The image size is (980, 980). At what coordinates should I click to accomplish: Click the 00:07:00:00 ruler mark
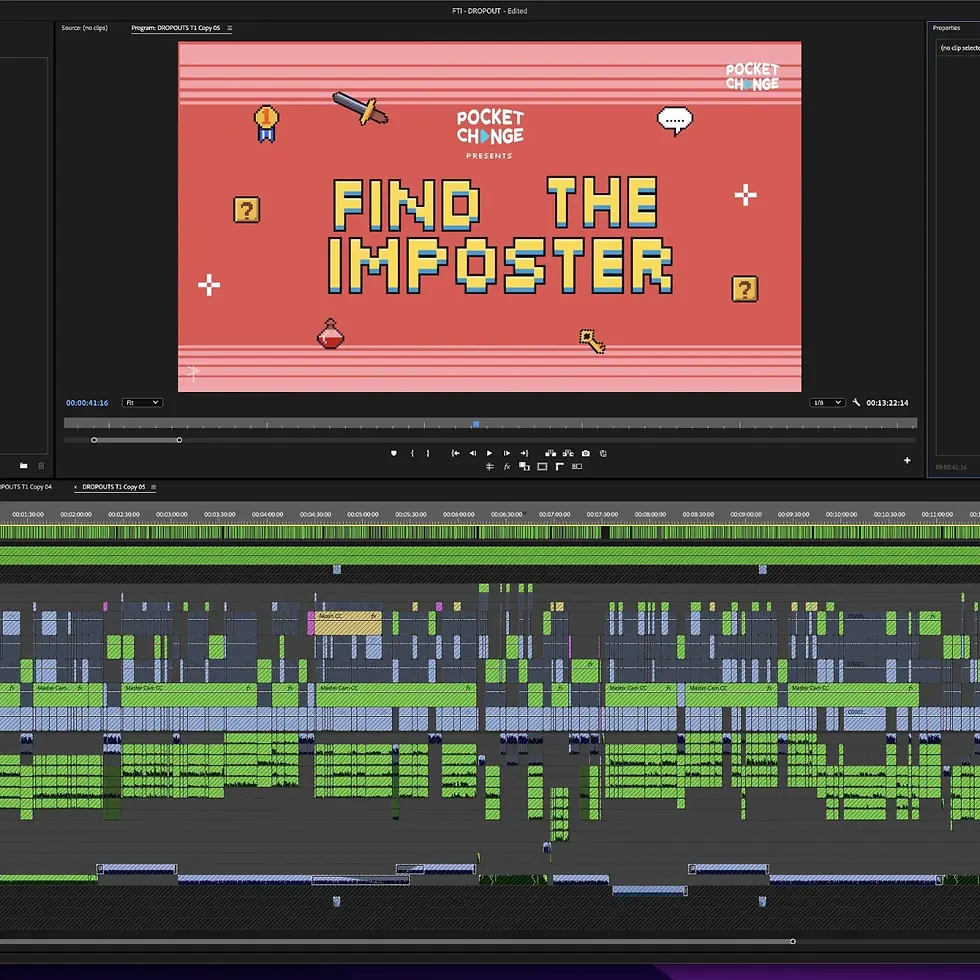[x=554, y=514]
